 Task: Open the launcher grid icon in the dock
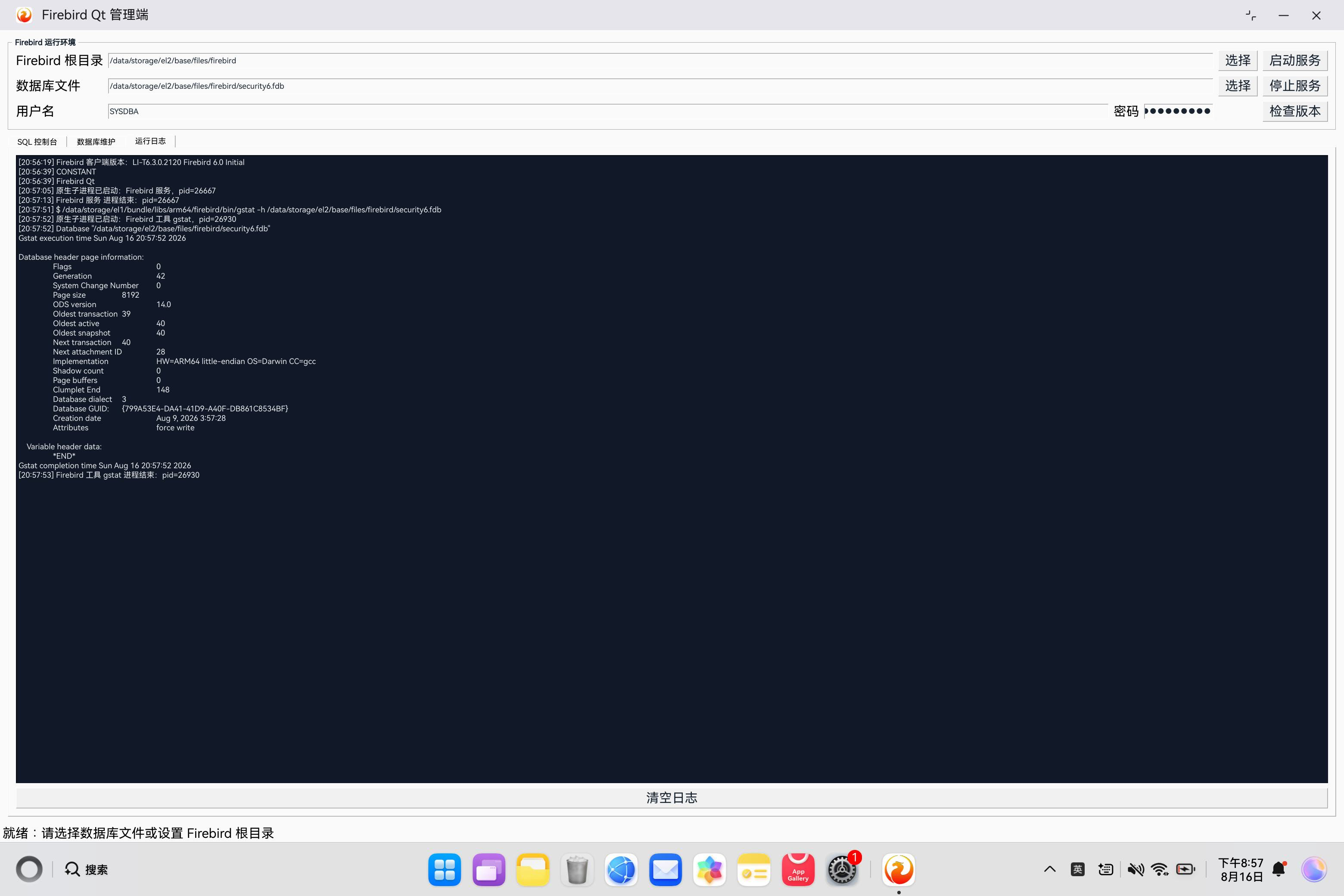[x=445, y=870]
